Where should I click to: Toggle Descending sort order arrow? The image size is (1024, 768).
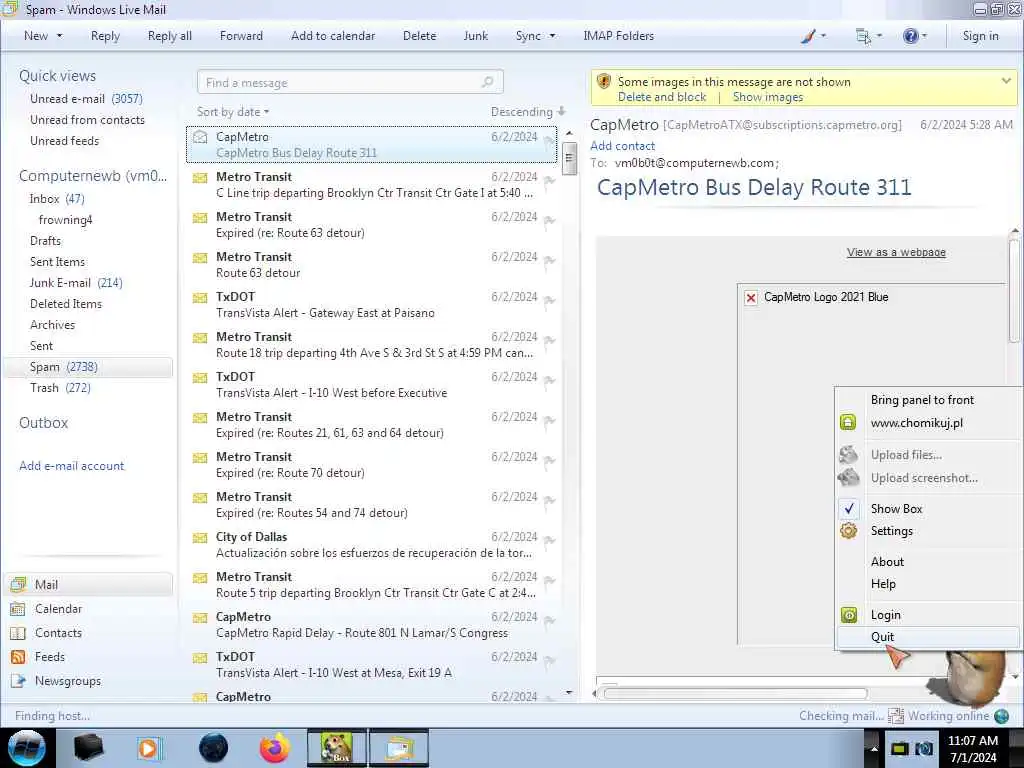pyautogui.click(x=561, y=112)
